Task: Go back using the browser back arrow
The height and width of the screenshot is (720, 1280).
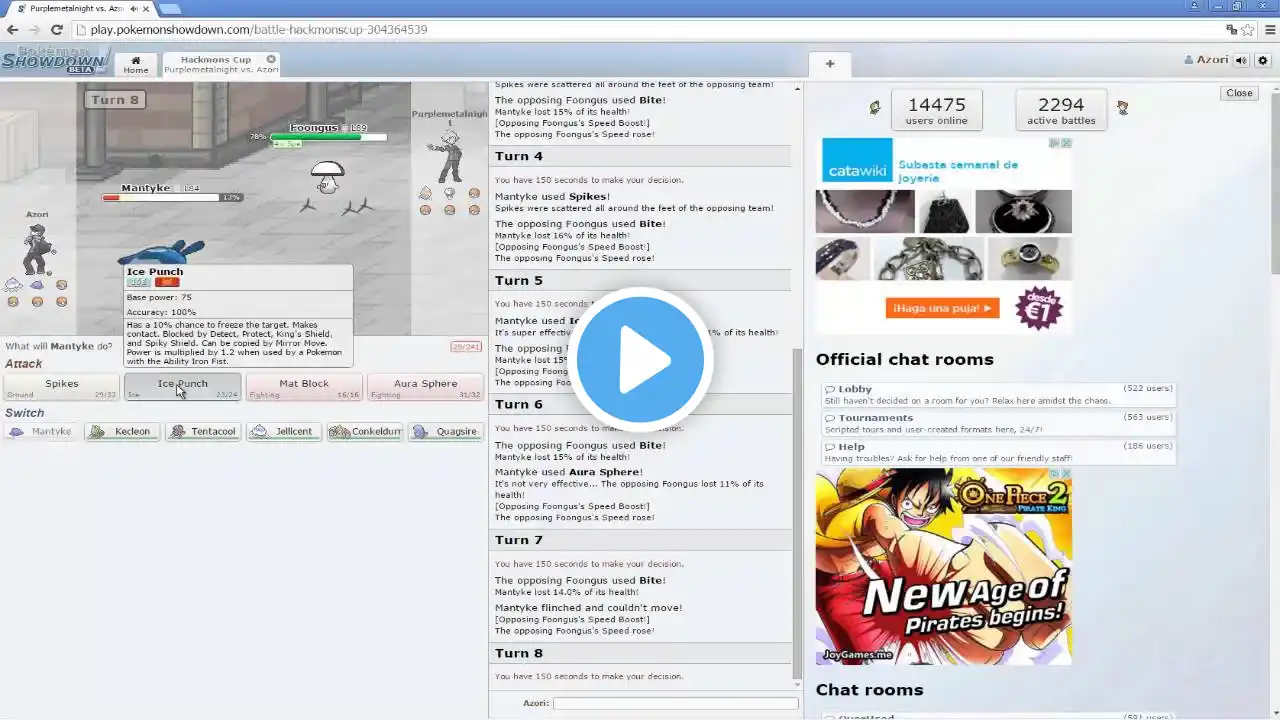Action: click(12, 30)
